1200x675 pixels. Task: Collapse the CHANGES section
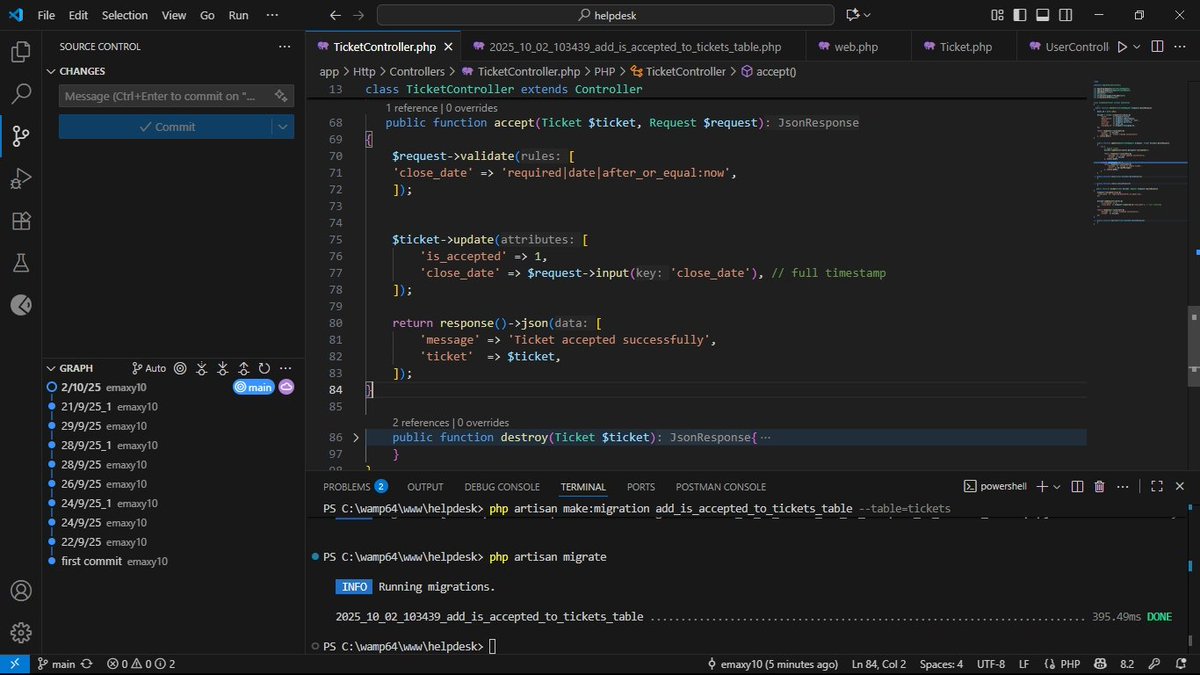pyautogui.click(x=52, y=71)
